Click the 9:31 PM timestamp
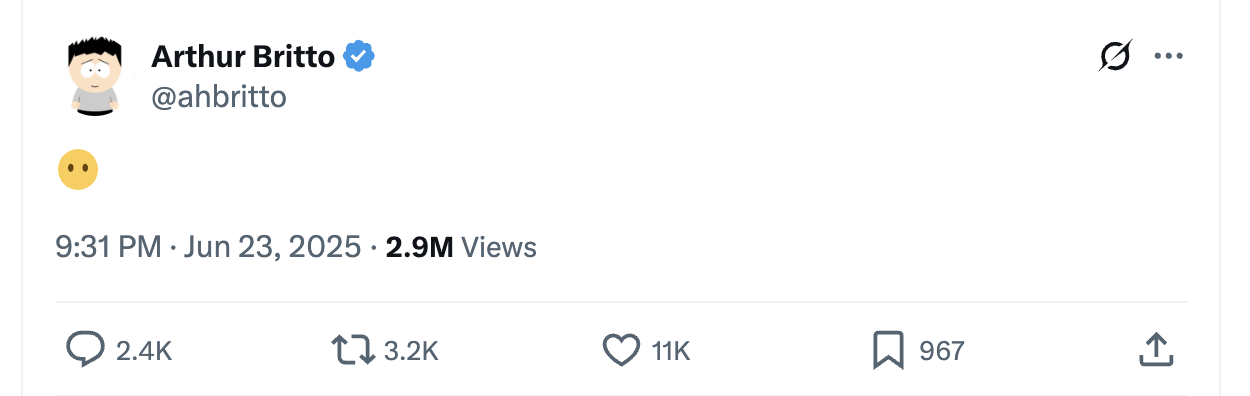 108,247
